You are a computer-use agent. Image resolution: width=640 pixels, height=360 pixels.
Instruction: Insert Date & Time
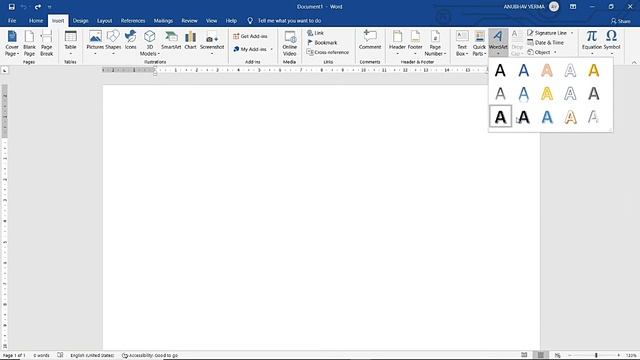click(545, 42)
